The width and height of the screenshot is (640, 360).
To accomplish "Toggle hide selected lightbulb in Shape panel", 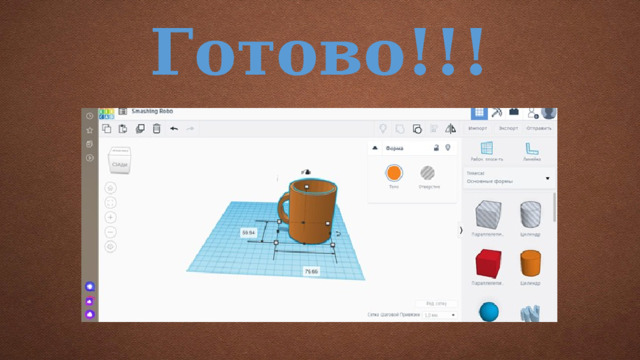I will click(x=448, y=148).
